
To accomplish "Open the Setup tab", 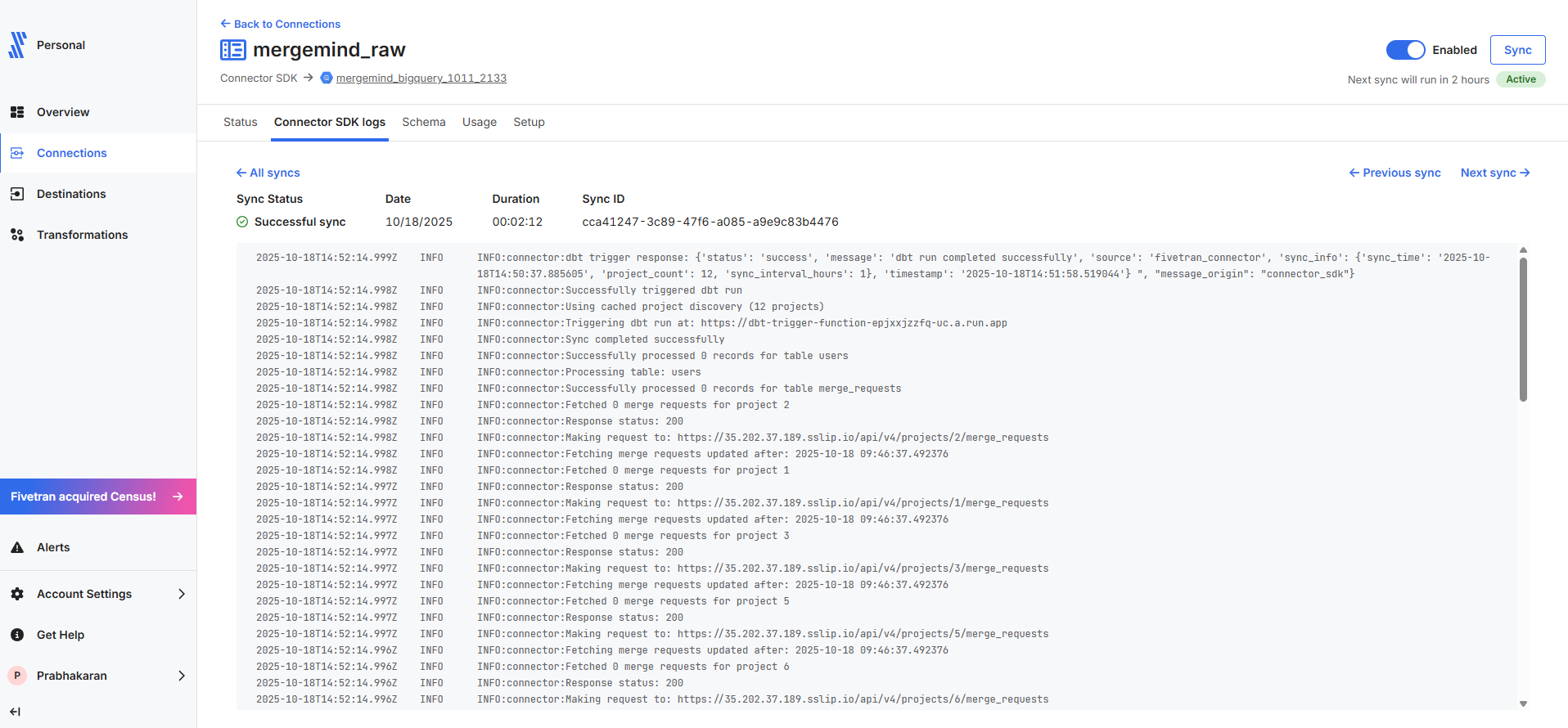I will coord(529,122).
